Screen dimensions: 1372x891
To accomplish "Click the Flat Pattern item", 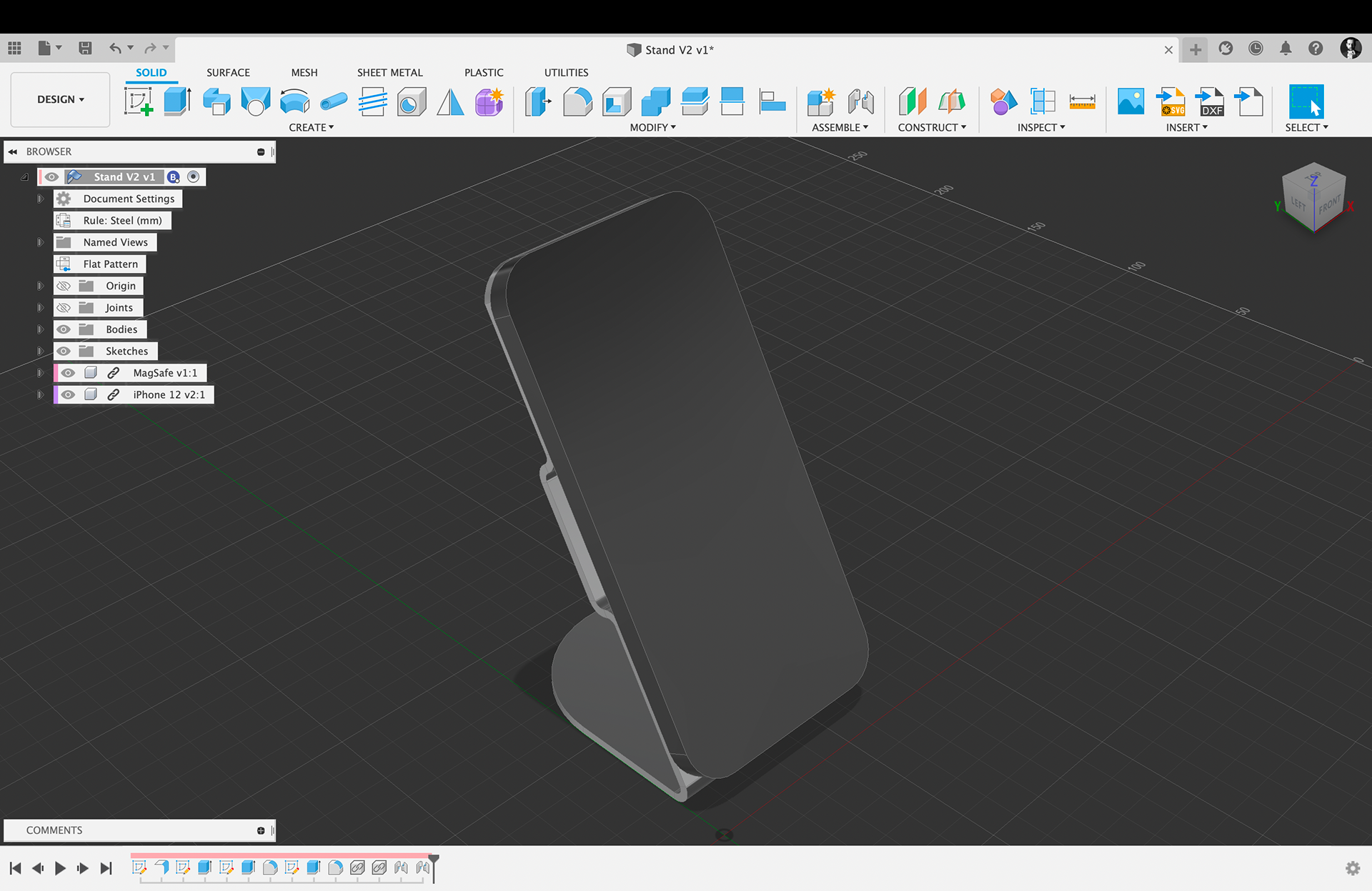I will tap(110, 264).
